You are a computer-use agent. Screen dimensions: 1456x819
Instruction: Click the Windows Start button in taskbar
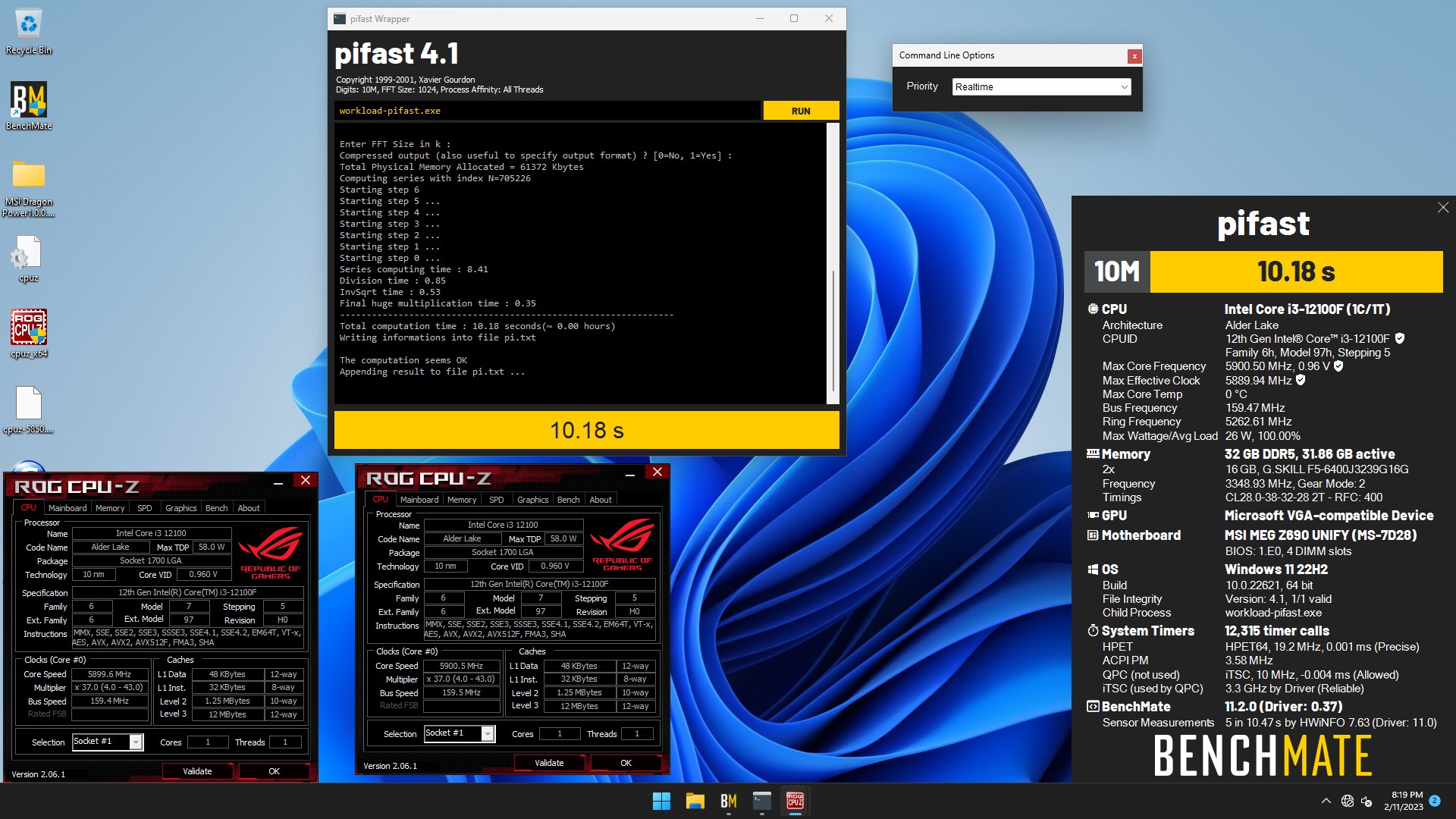click(661, 801)
